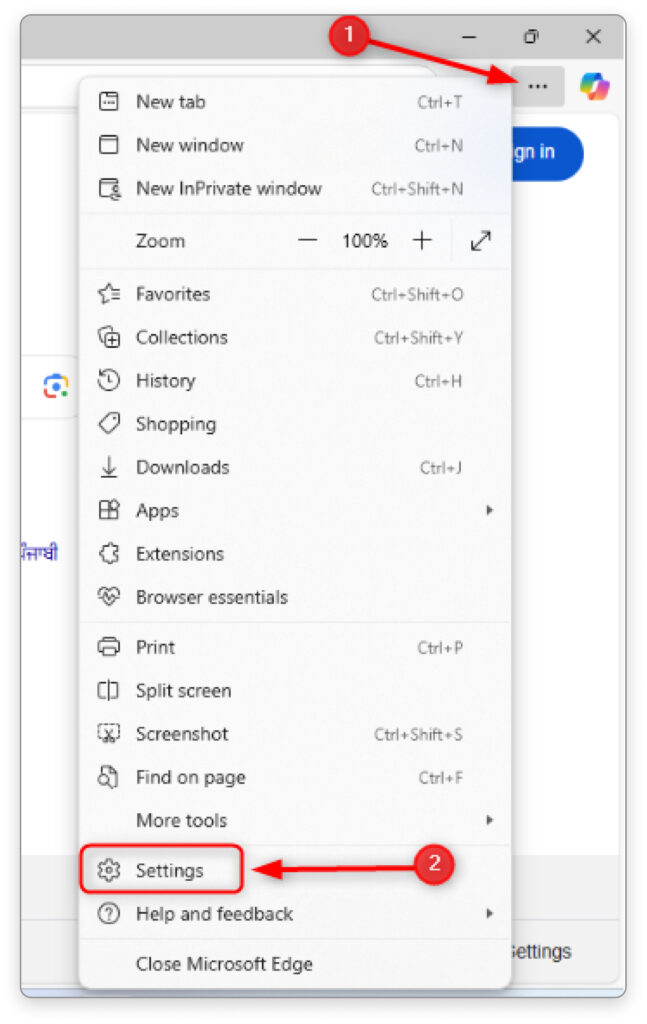
Task: Click the Downloads arrow icon
Action: click(108, 467)
